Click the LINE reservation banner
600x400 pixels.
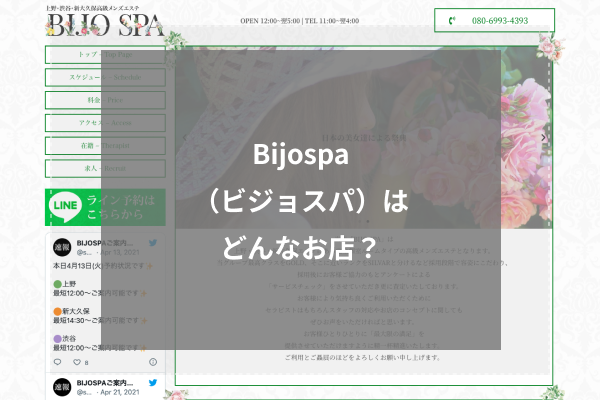[x=105, y=207]
